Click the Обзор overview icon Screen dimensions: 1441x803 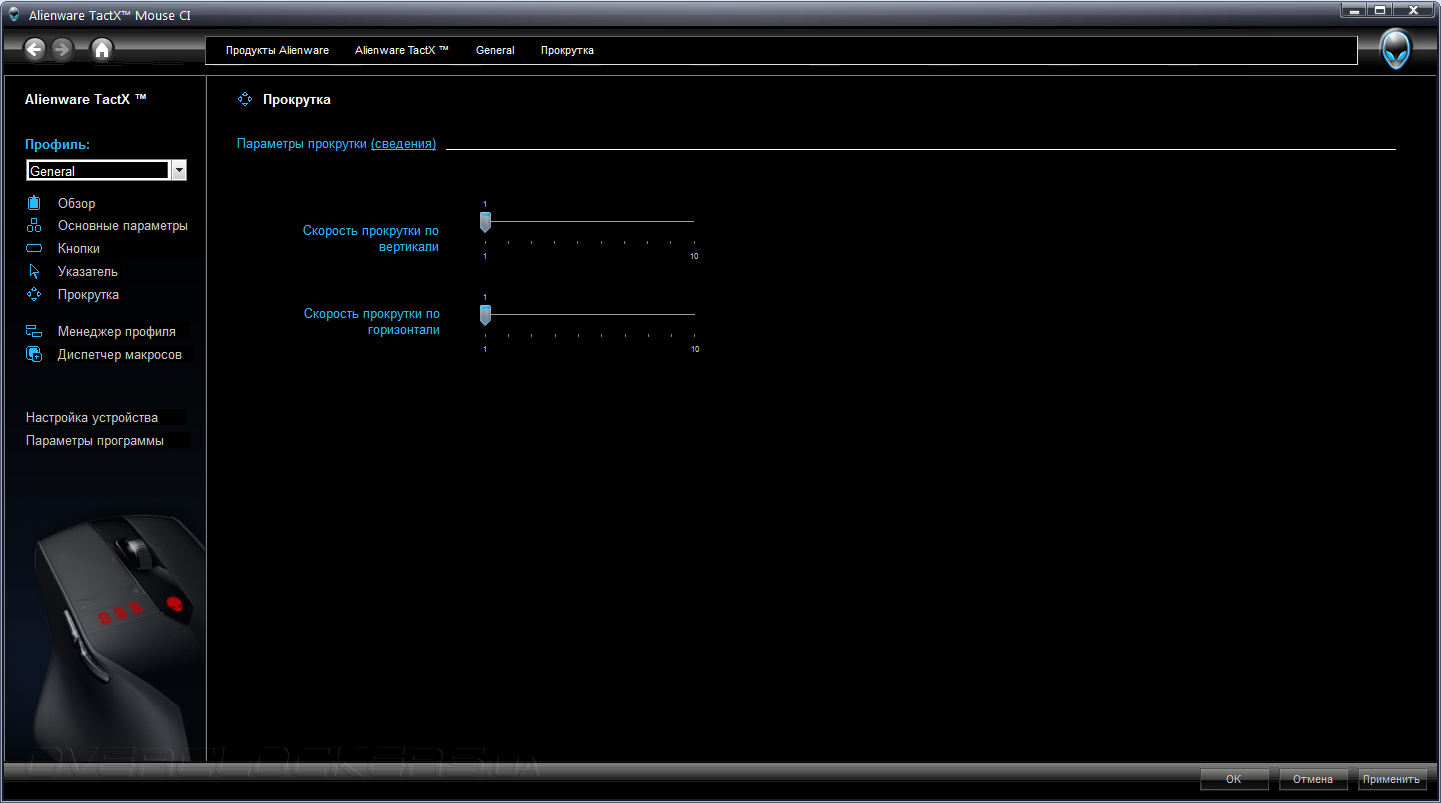(34, 203)
